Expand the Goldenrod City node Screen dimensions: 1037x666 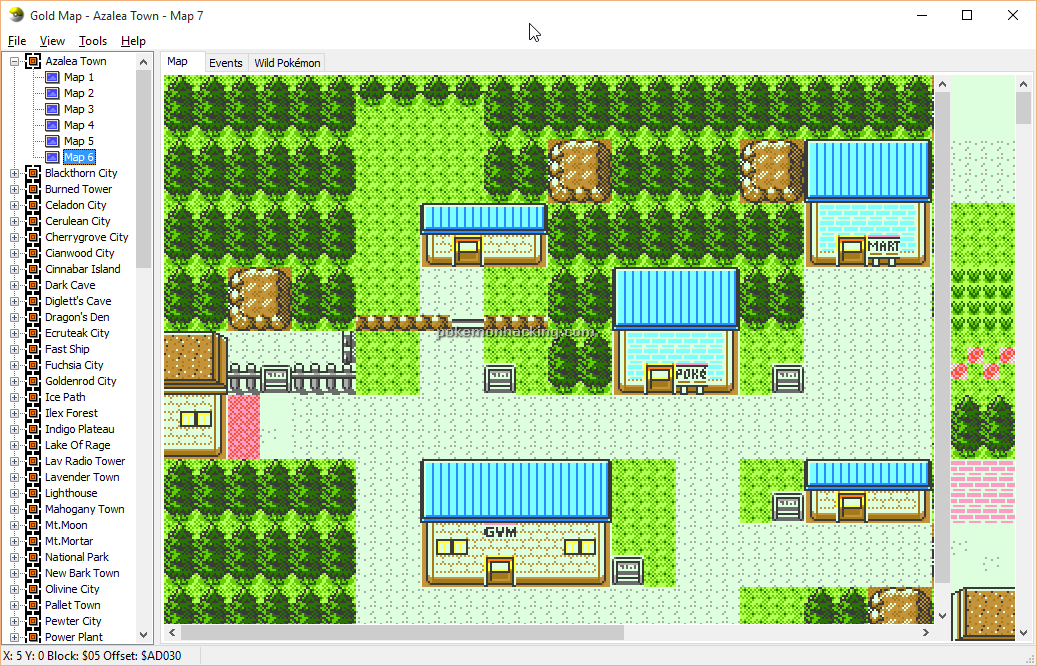[x=15, y=382]
